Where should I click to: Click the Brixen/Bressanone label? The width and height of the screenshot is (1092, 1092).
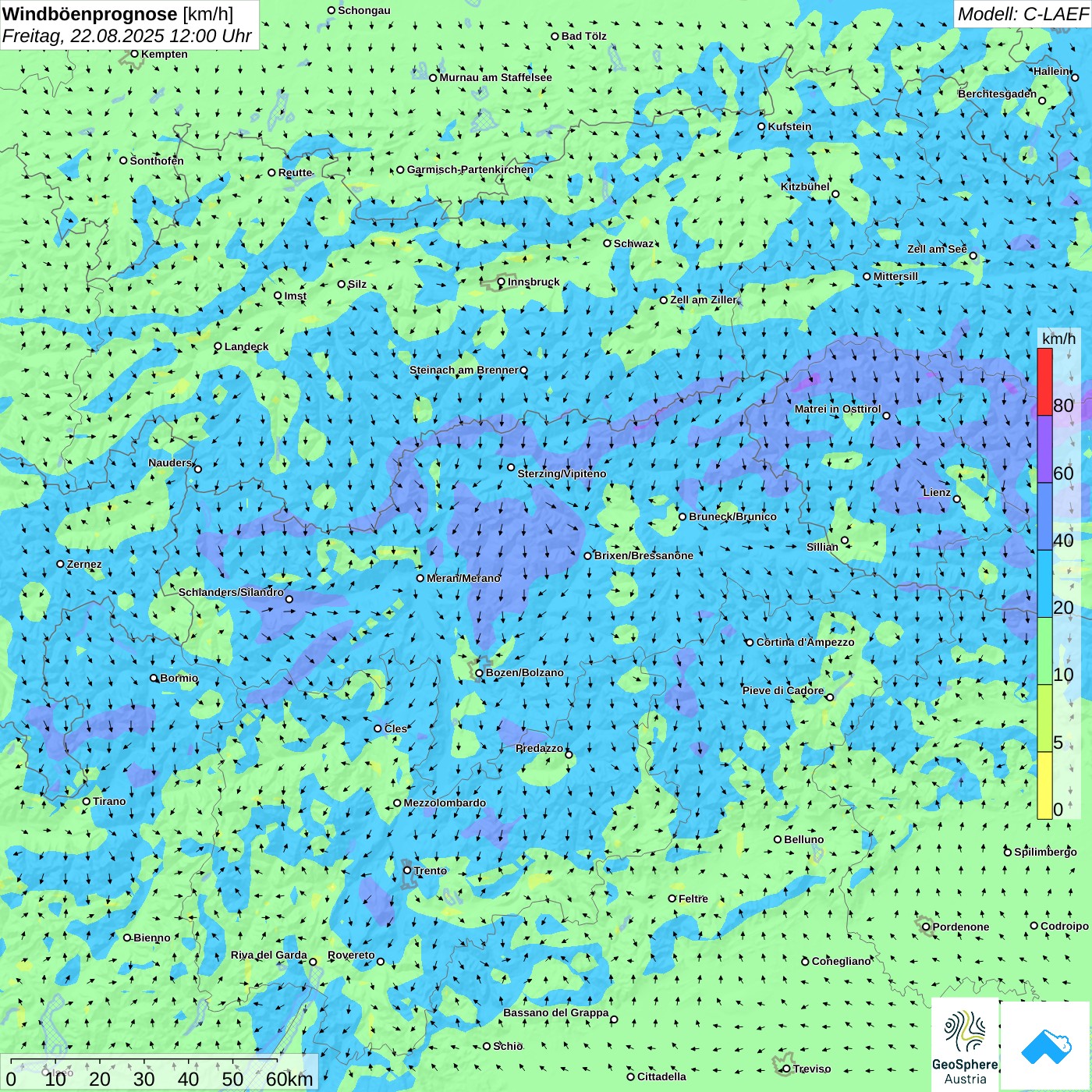[x=643, y=555]
